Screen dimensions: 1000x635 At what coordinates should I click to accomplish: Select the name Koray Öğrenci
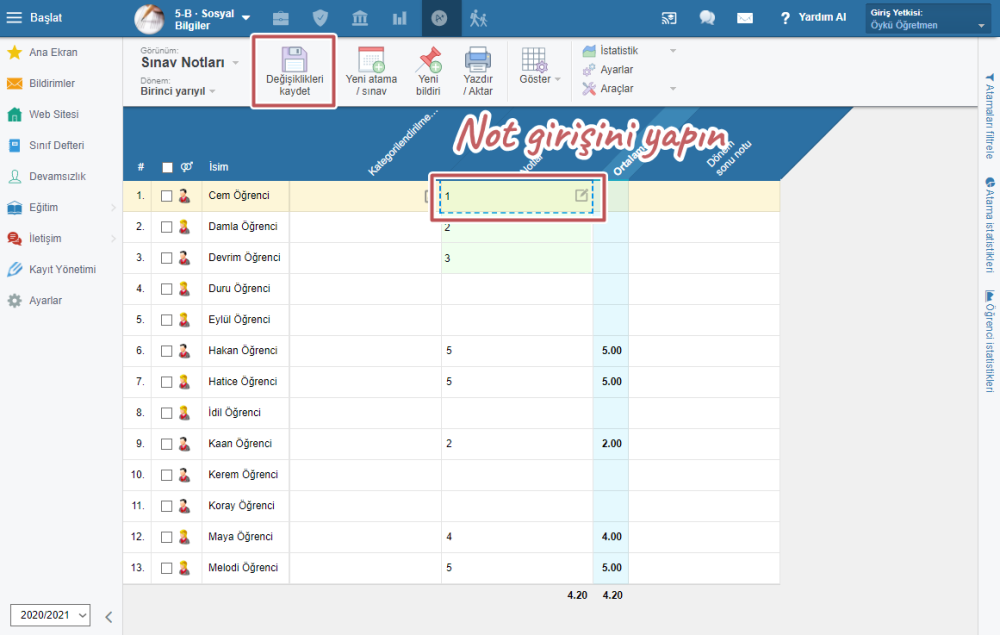[x=241, y=506]
